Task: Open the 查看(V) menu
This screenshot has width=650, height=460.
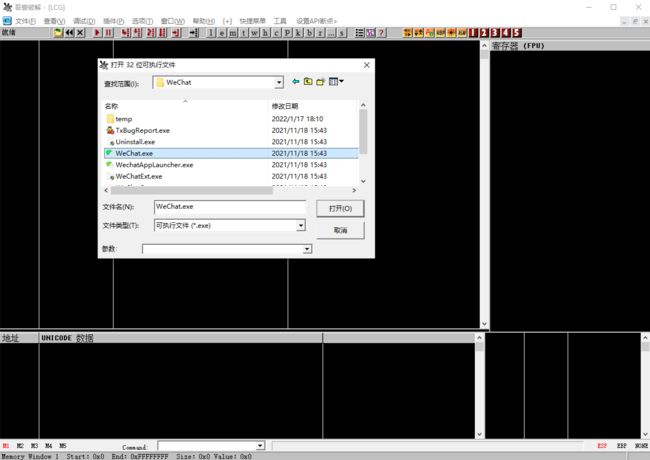Action: [54, 21]
